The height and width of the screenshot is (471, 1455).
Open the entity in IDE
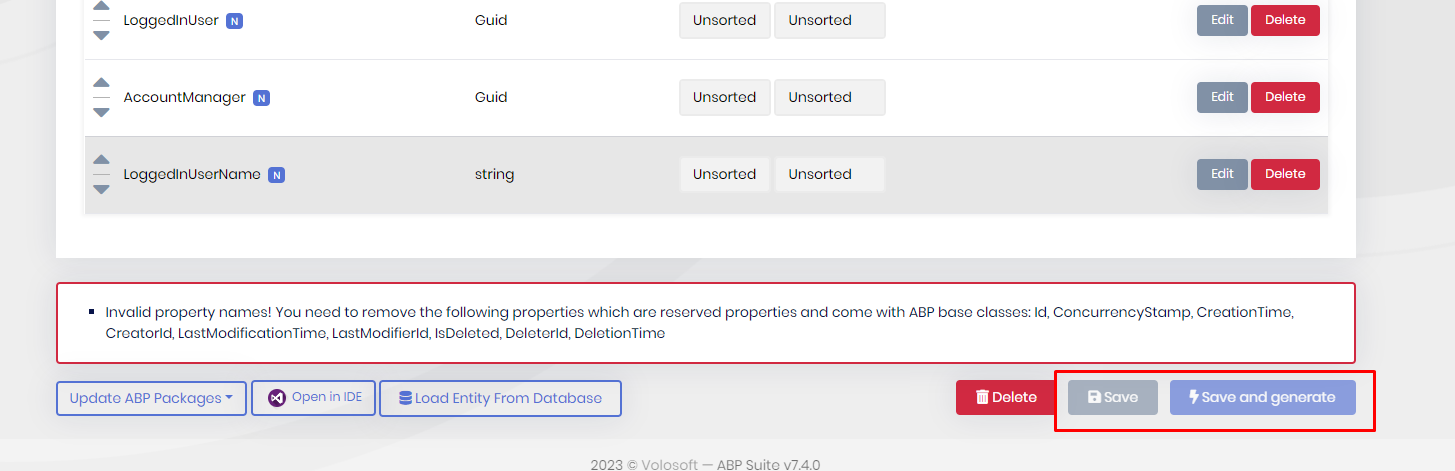pyautogui.click(x=313, y=397)
